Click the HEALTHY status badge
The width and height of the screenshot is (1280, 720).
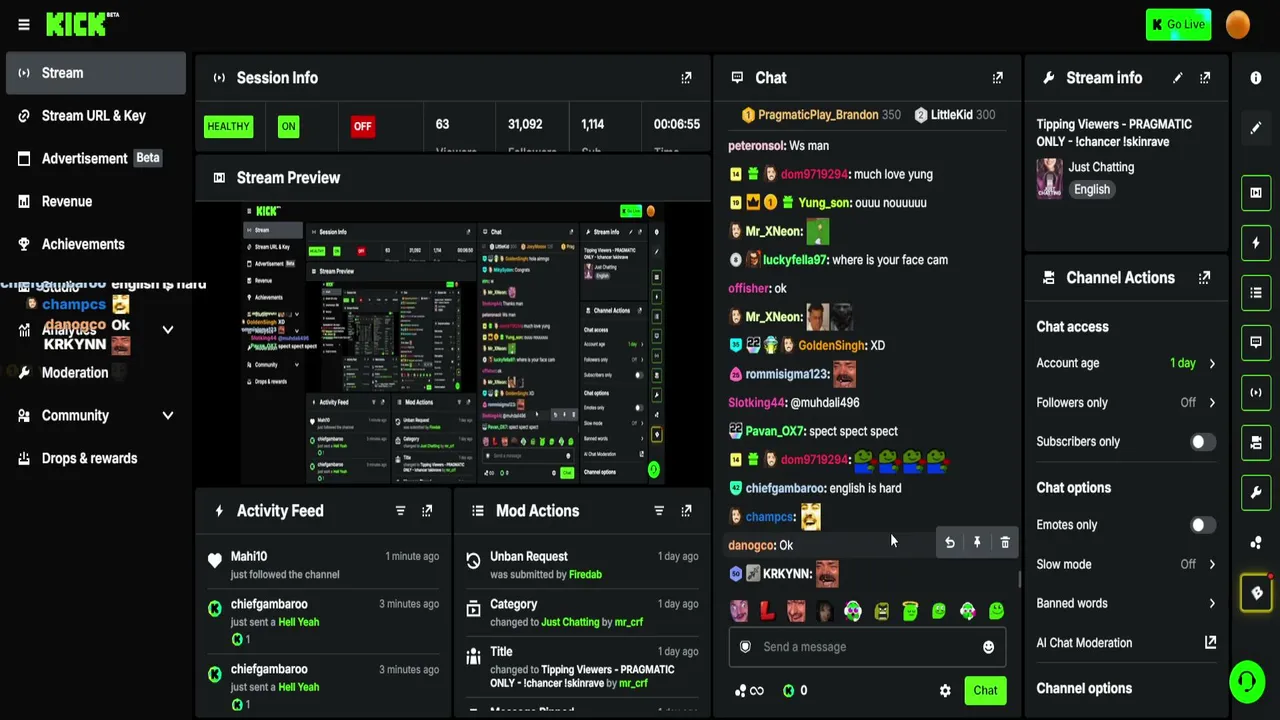click(228, 127)
